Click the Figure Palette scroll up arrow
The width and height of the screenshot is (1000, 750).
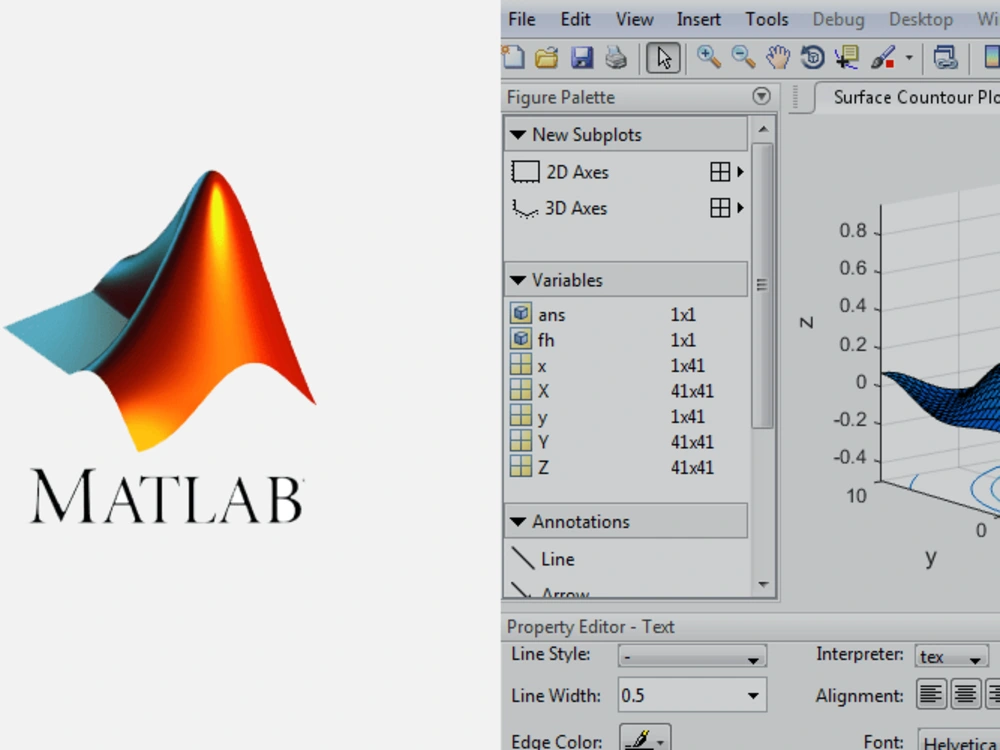click(763, 129)
